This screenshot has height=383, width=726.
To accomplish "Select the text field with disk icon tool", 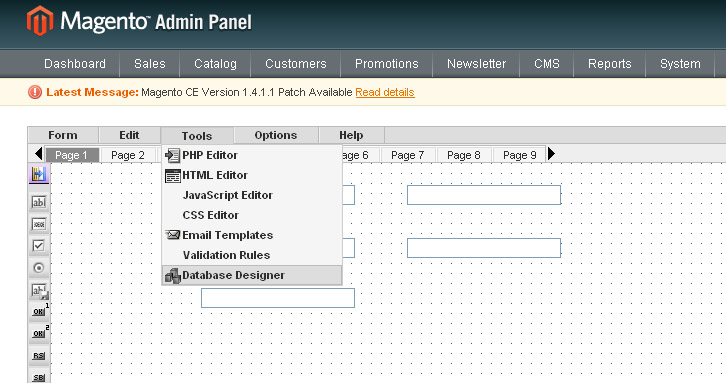I will point(39,290).
